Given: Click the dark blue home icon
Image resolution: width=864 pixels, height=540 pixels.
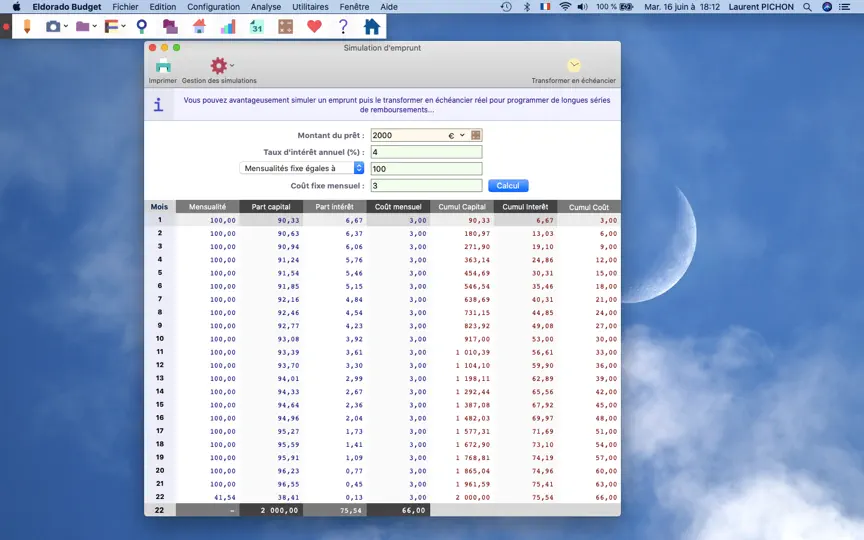Looking at the screenshot, I should (x=372, y=26).
